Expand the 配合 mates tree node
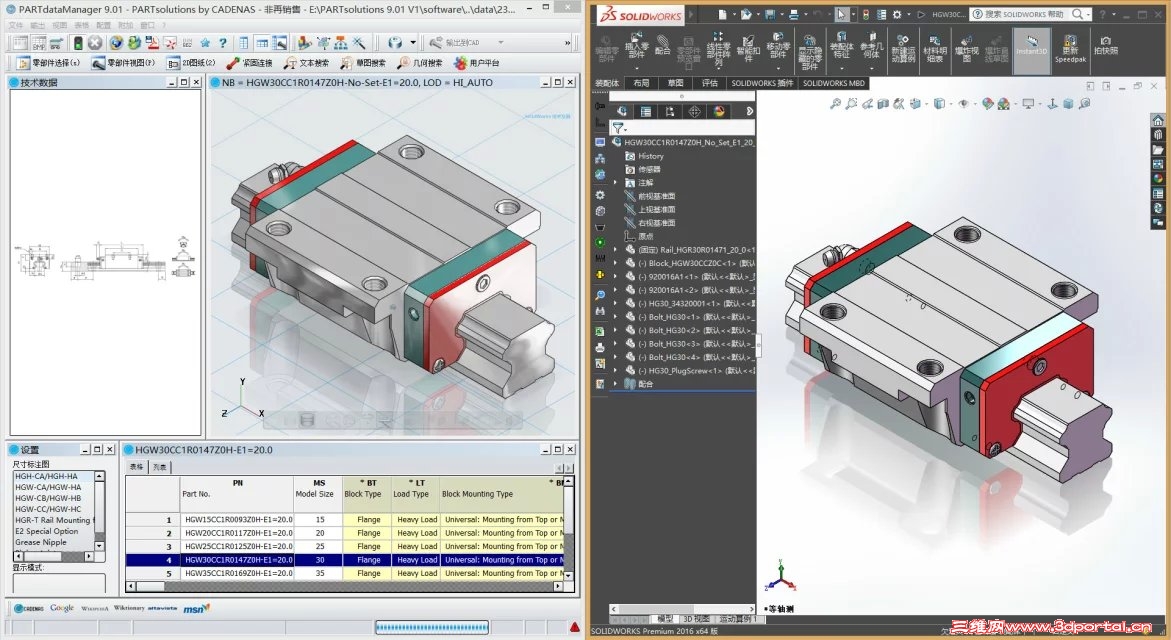Viewport: 1171px width, 640px height. [x=616, y=384]
